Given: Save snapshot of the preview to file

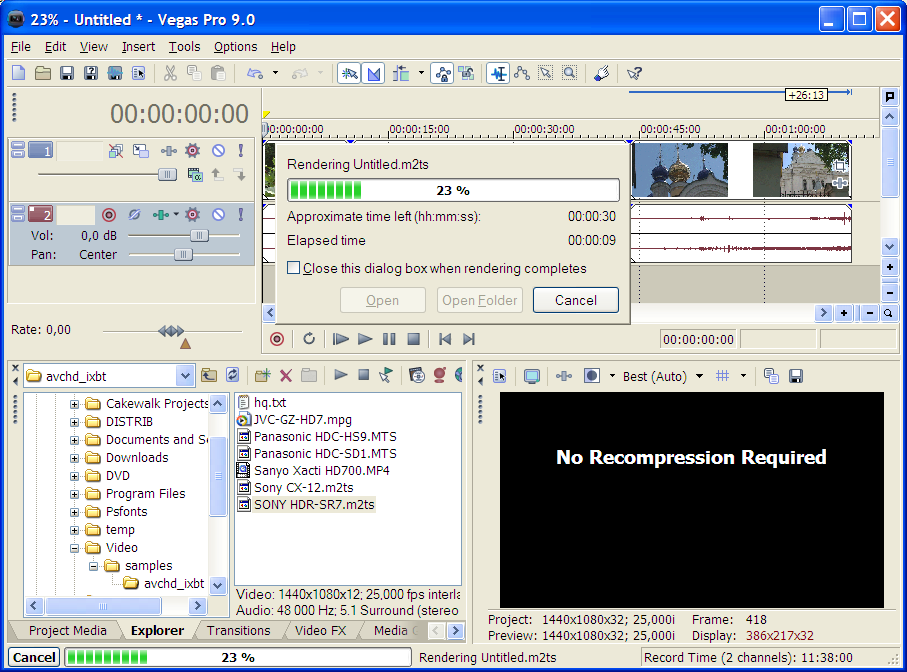Looking at the screenshot, I should [x=796, y=376].
